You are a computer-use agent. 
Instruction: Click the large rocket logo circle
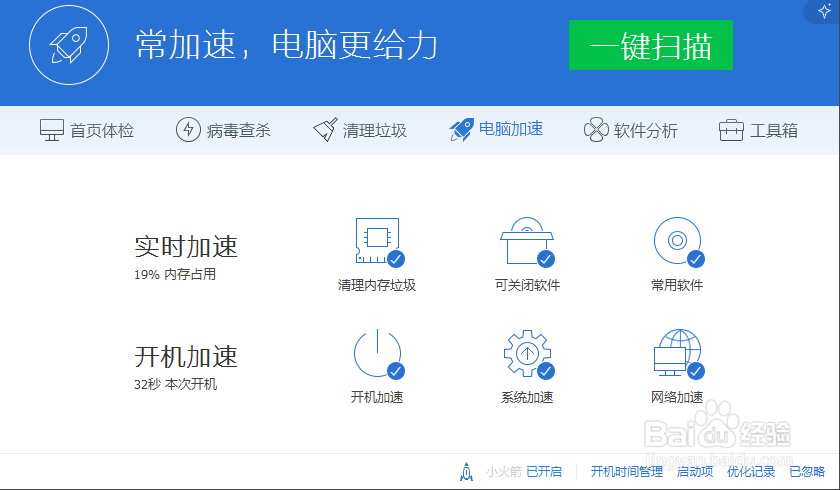69,45
